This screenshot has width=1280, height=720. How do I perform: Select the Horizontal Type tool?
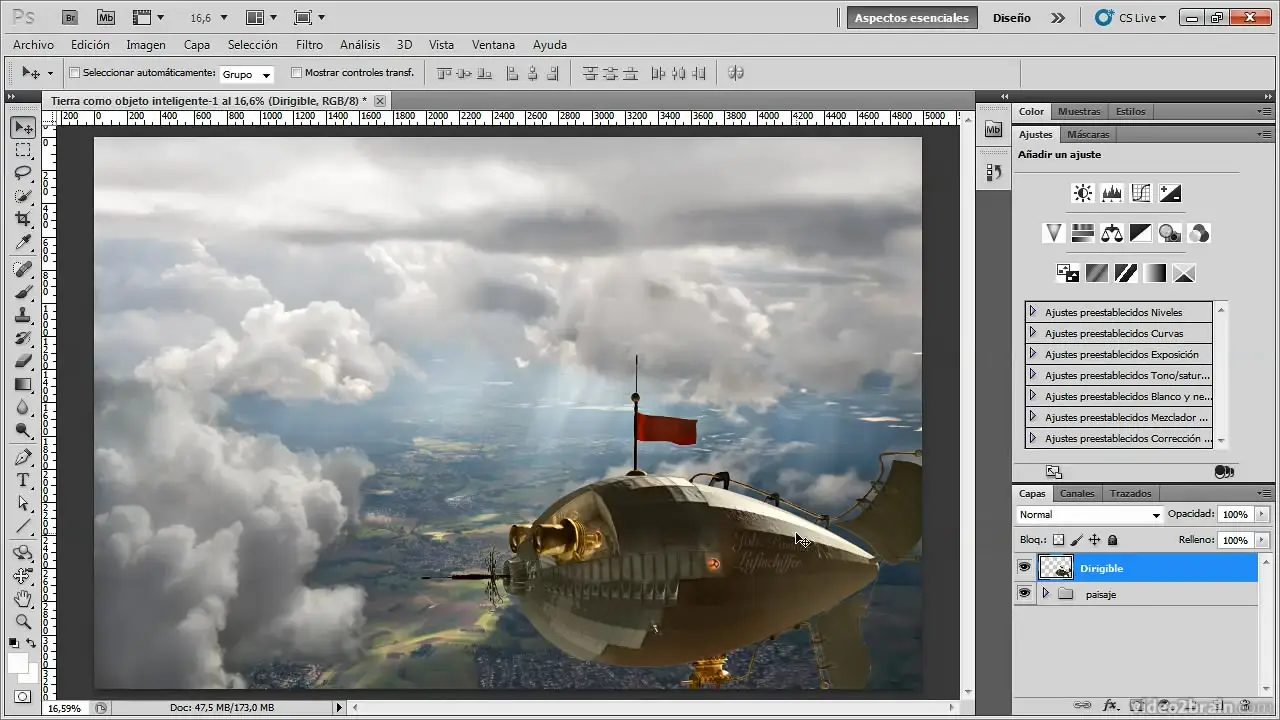[23, 480]
